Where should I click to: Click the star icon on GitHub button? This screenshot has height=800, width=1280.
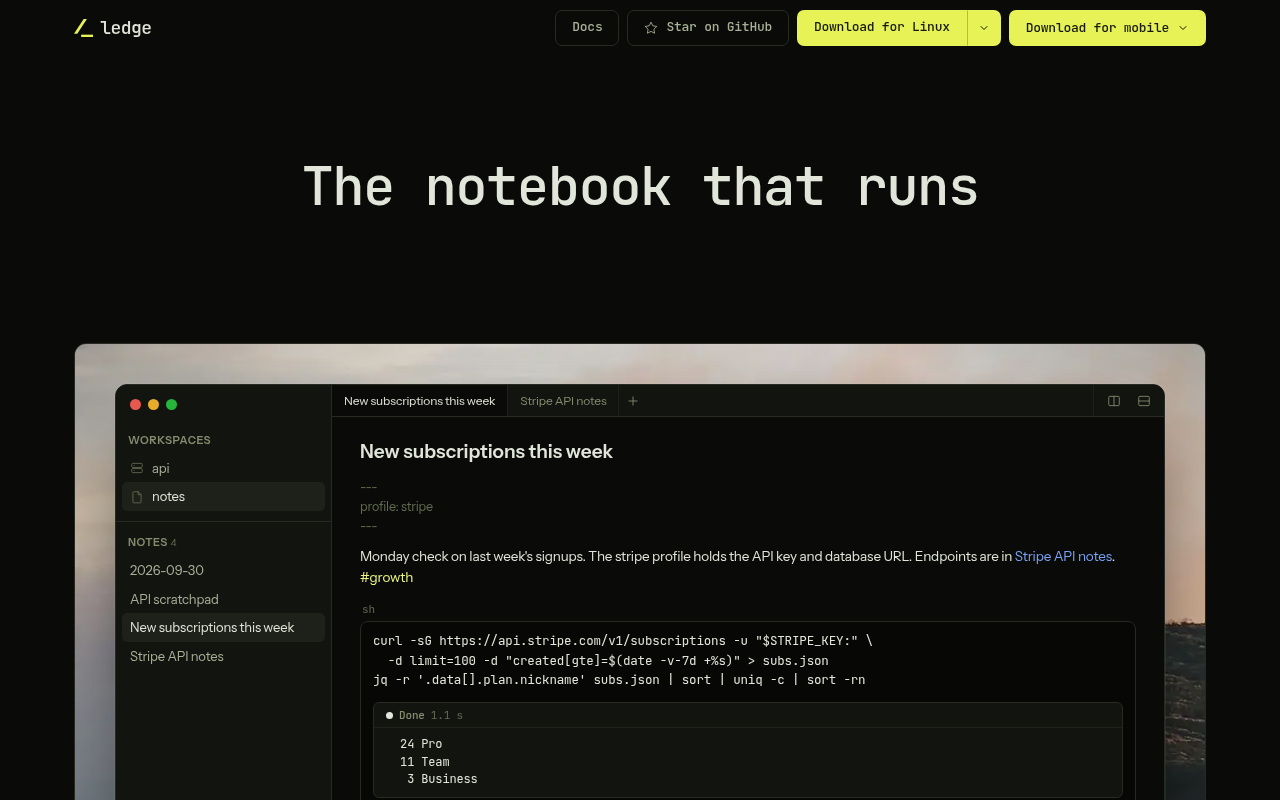click(651, 28)
